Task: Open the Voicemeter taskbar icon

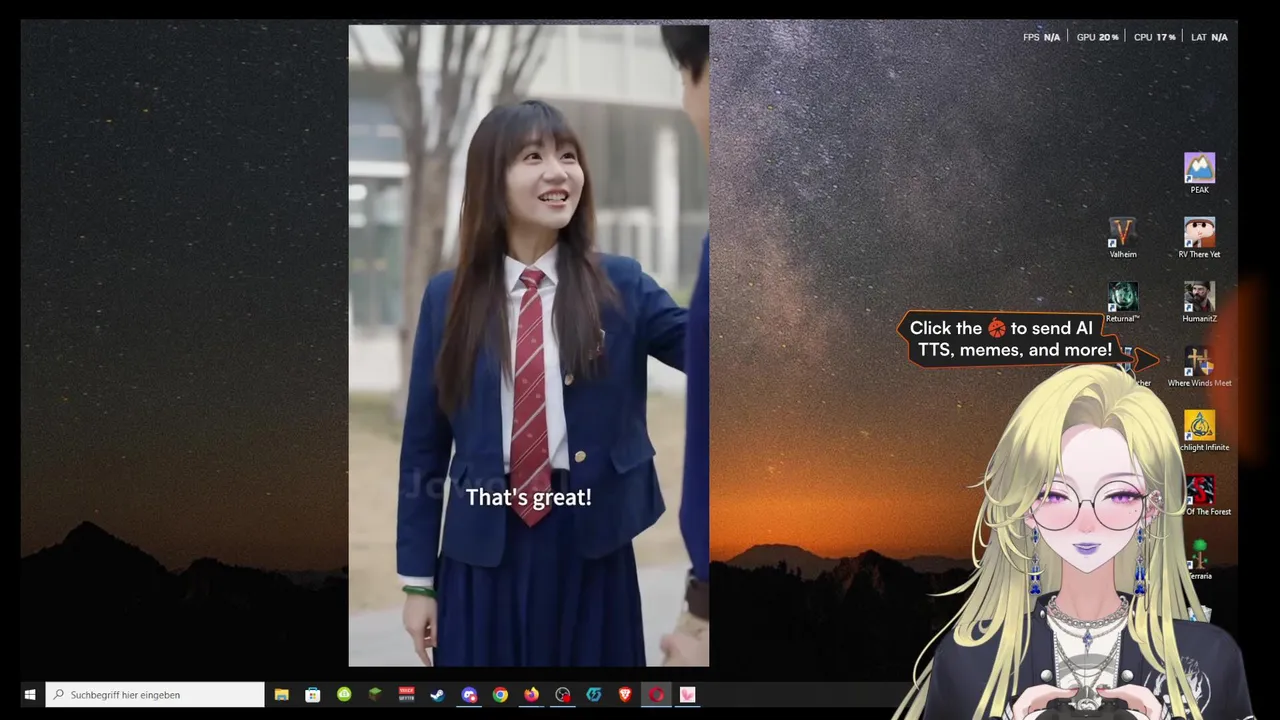Action: pos(406,694)
